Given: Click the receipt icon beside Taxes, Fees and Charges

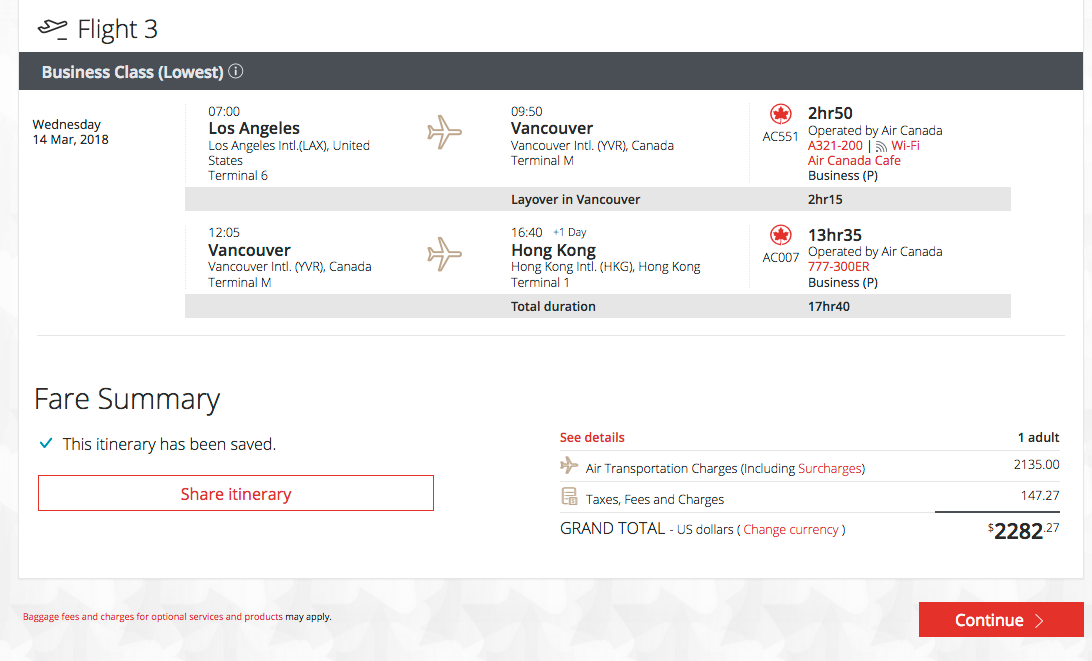Looking at the screenshot, I should click(569, 496).
